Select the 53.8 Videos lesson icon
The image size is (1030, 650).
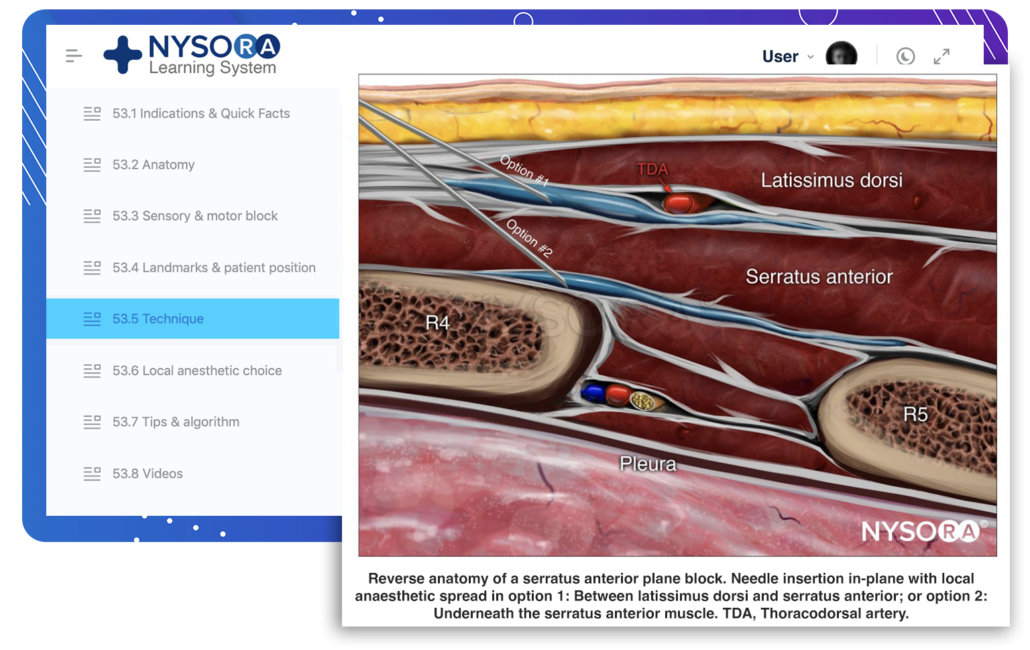(90, 473)
